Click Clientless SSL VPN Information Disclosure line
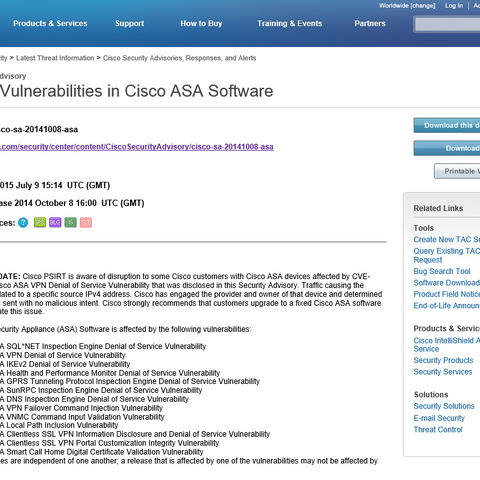The width and height of the screenshot is (480, 480). click(x=135, y=434)
